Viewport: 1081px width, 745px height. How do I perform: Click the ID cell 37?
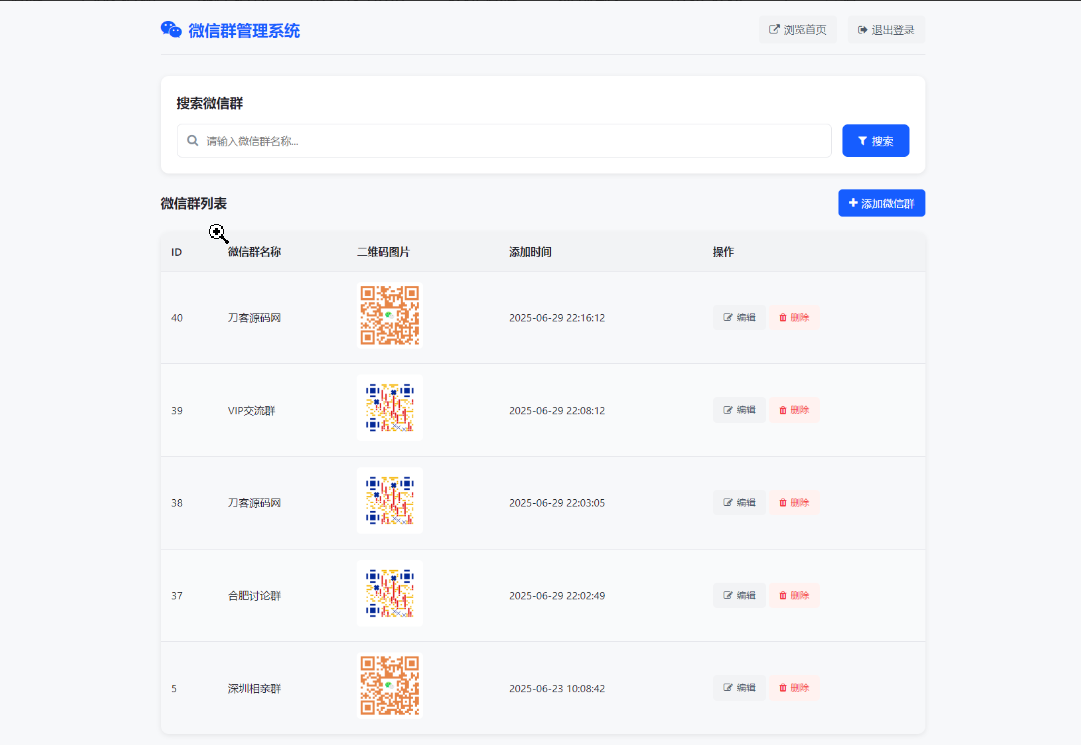click(x=177, y=596)
